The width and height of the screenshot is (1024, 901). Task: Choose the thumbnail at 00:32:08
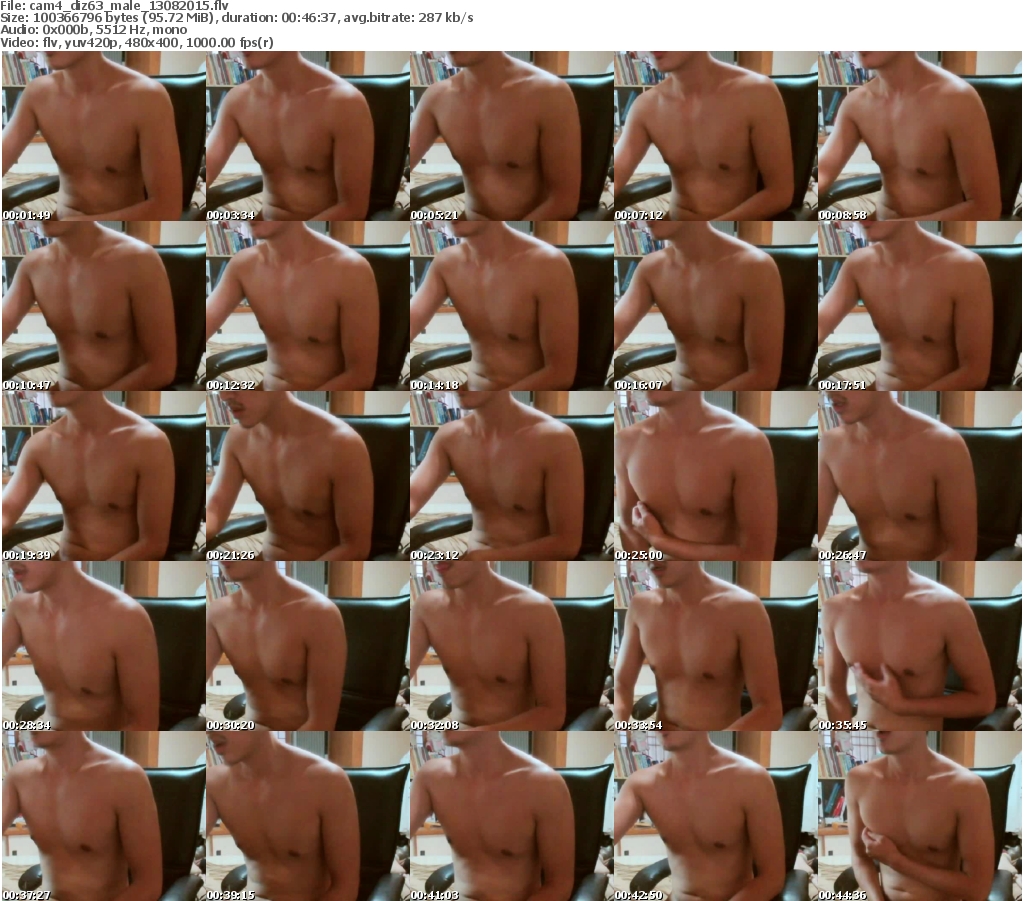(512, 646)
